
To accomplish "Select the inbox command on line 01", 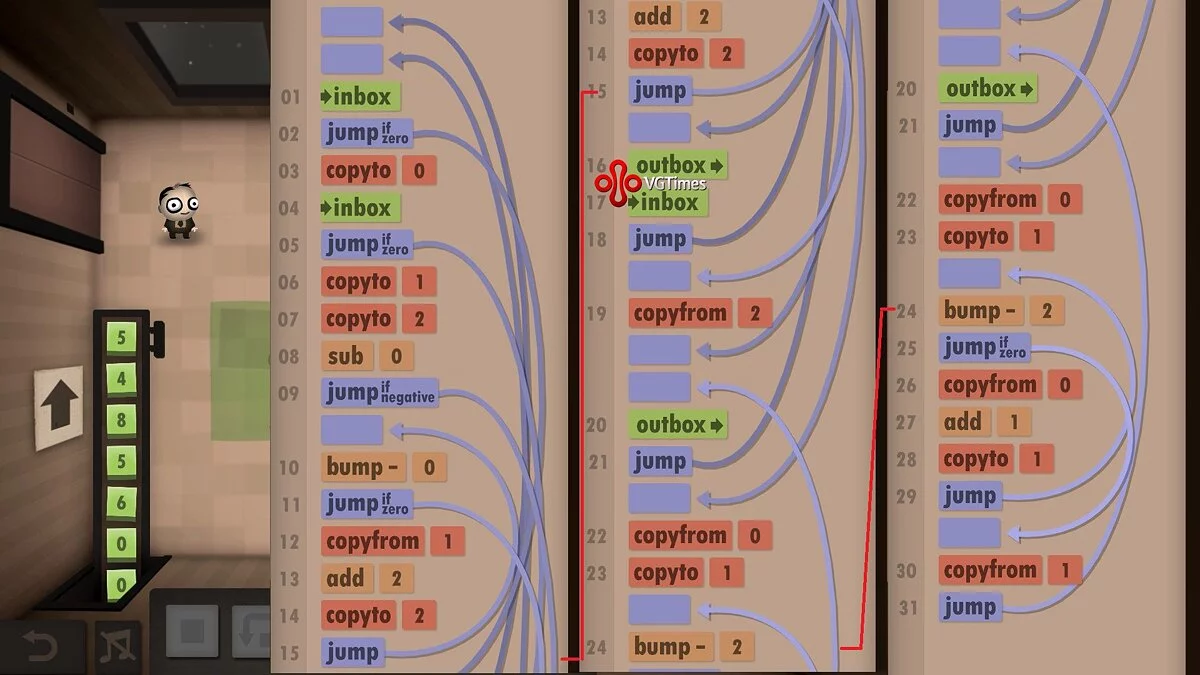I will [x=361, y=97].
